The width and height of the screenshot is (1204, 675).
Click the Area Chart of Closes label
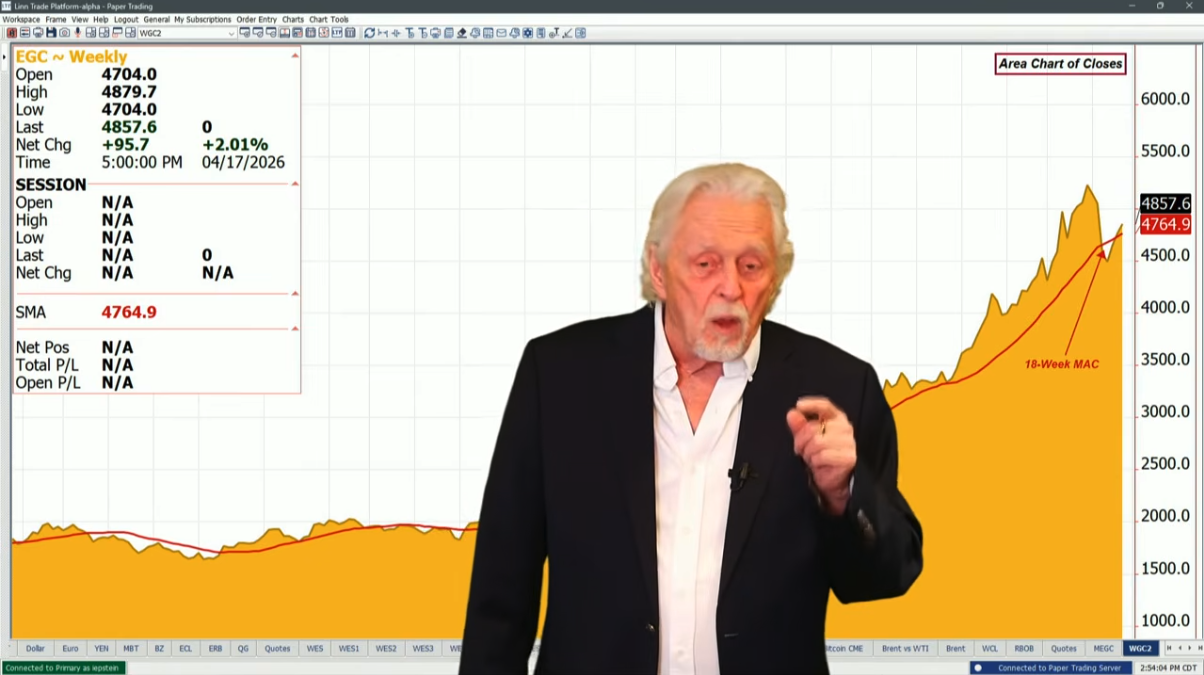coord(1060,64)
